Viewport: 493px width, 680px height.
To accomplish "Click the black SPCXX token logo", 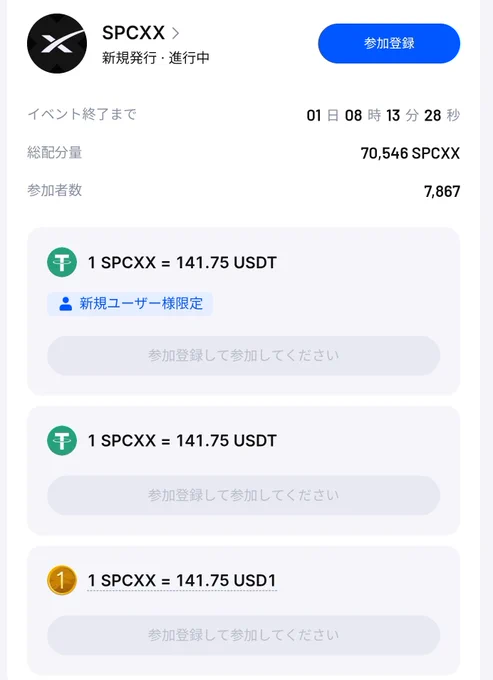I will point(57,43).
